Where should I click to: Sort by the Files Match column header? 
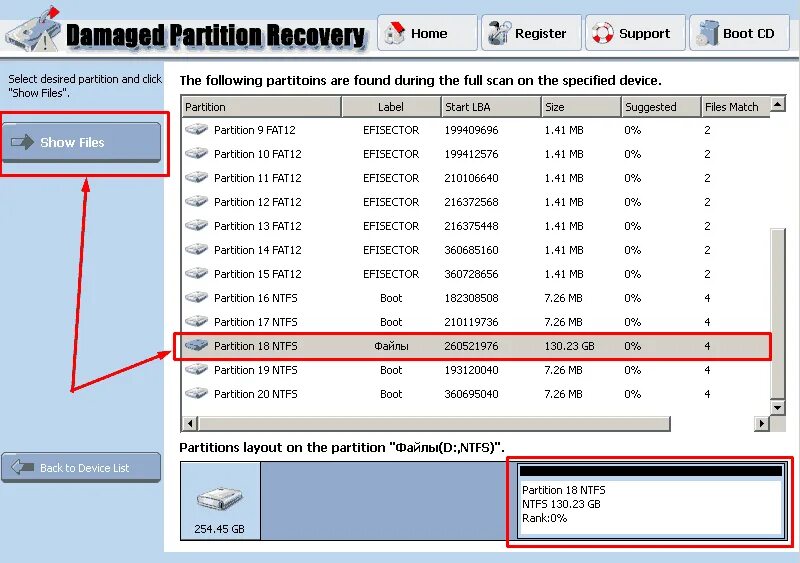[735, 107]
